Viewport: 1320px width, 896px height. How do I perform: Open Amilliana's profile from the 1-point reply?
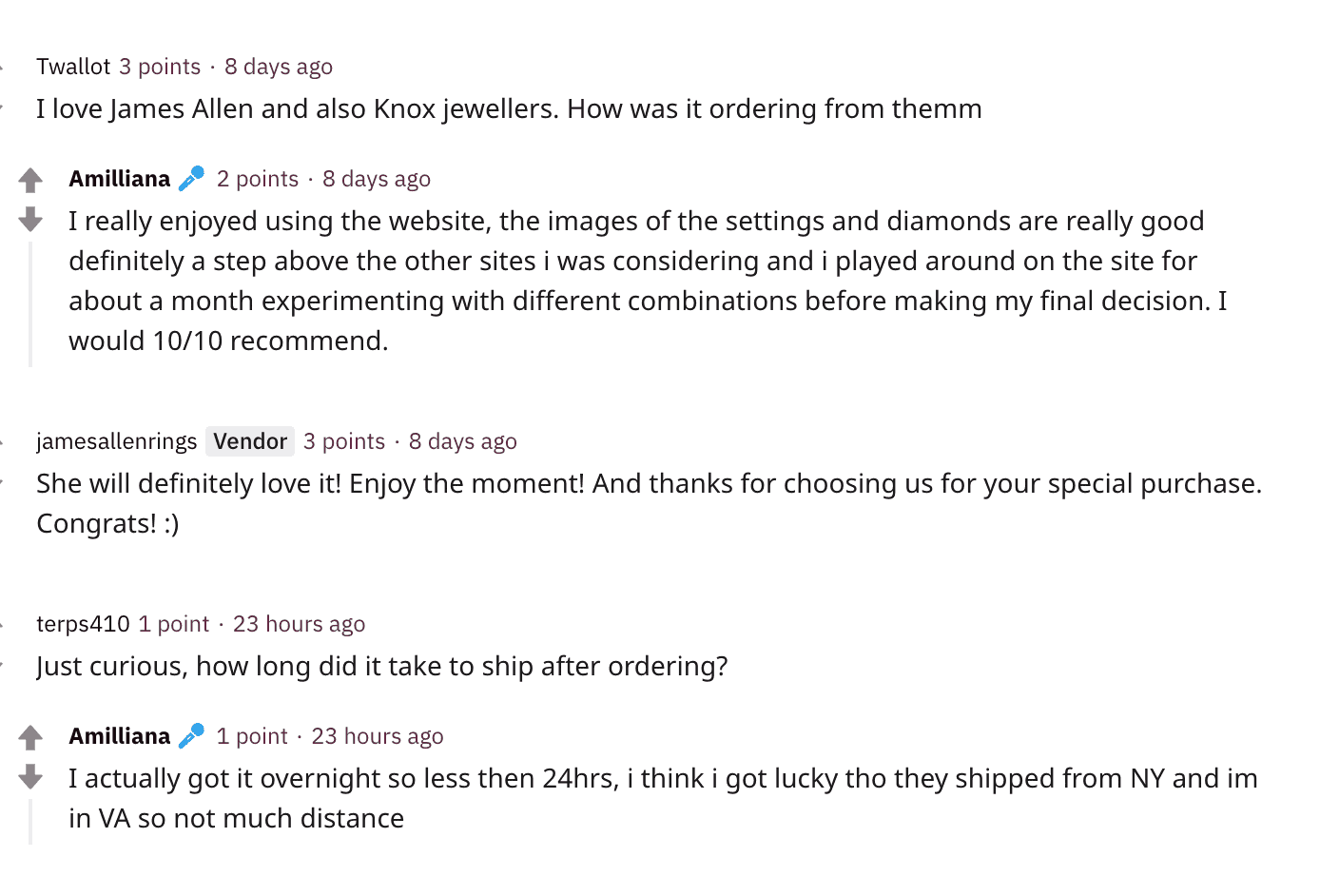click(120, 736)
